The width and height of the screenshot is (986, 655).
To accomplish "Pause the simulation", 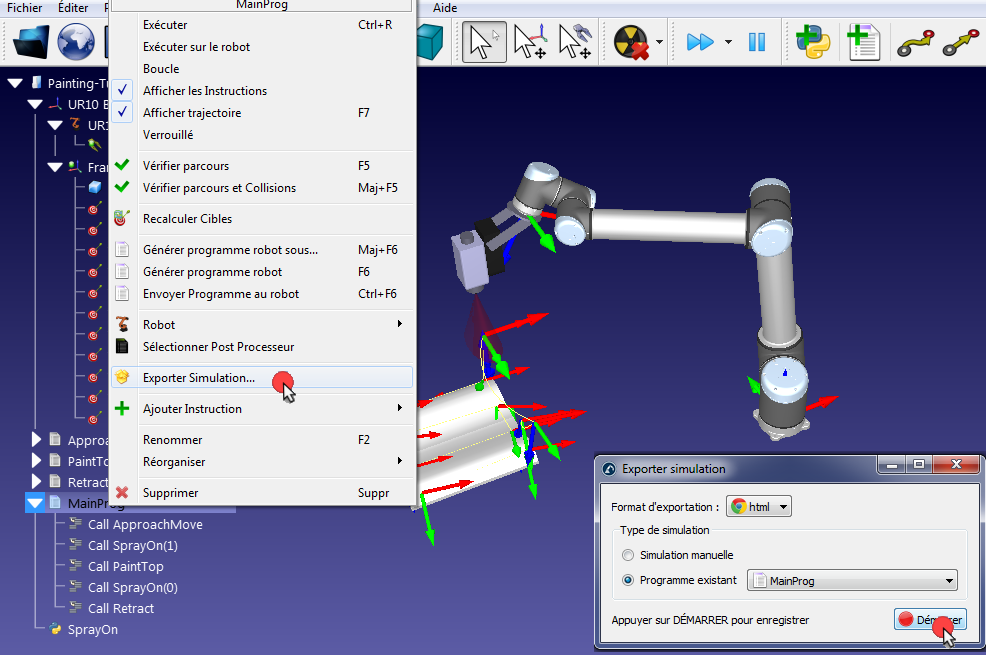I will [x=756, y=42].
